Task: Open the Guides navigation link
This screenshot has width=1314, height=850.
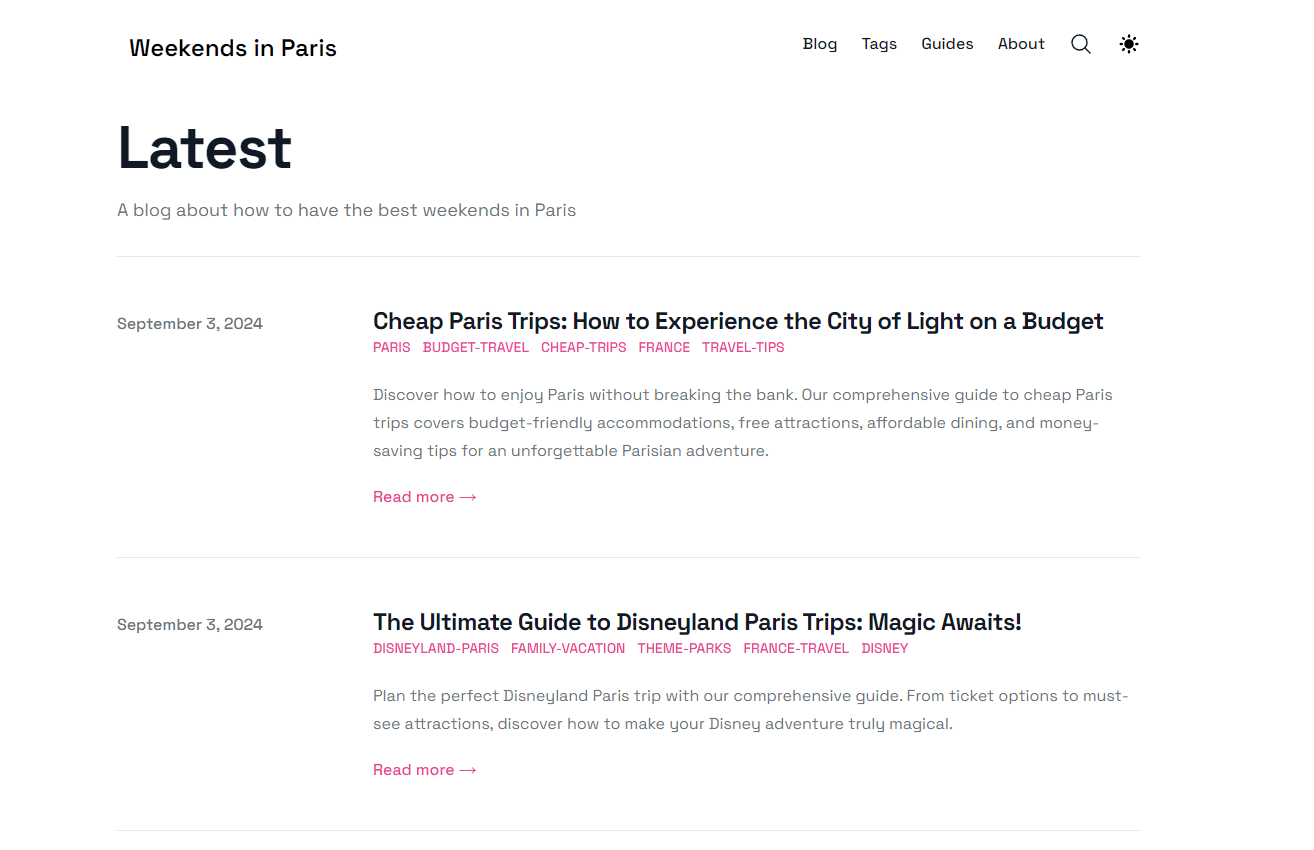Action: (947, 44)
